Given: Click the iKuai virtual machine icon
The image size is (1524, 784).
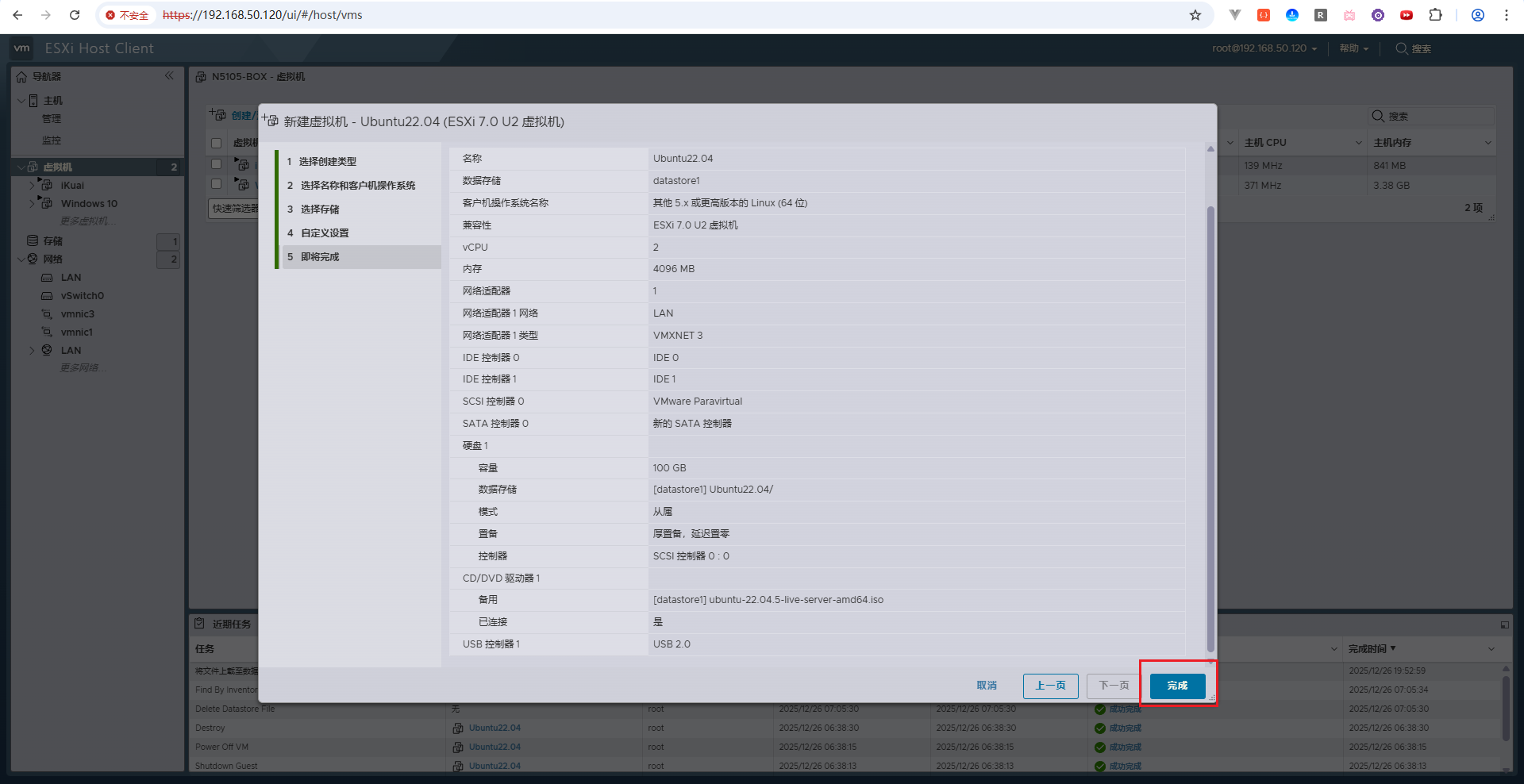Looking at the screenshot, I should [47, 186].
